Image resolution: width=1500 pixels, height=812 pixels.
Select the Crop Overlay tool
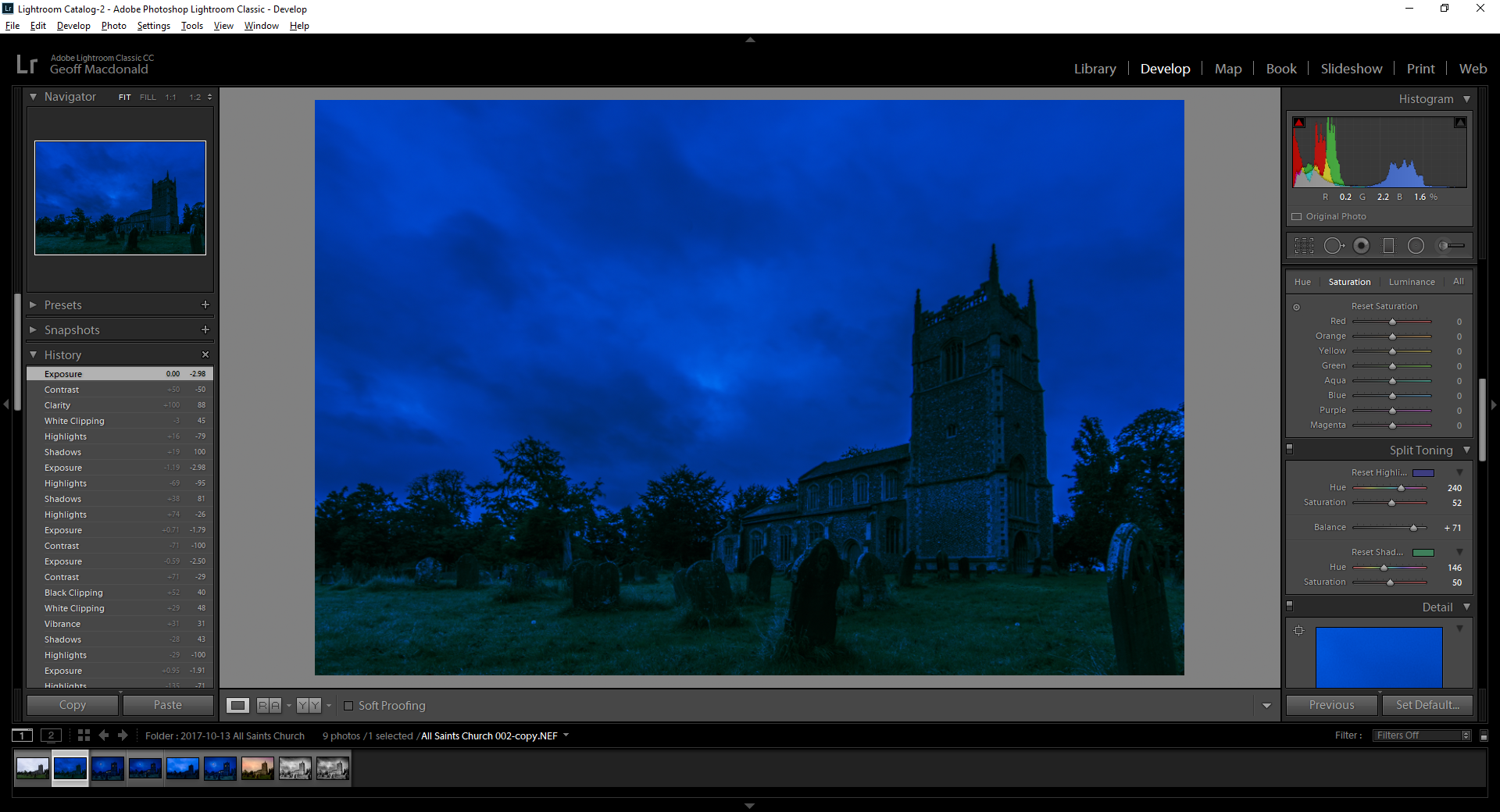tap(1304, 246)
